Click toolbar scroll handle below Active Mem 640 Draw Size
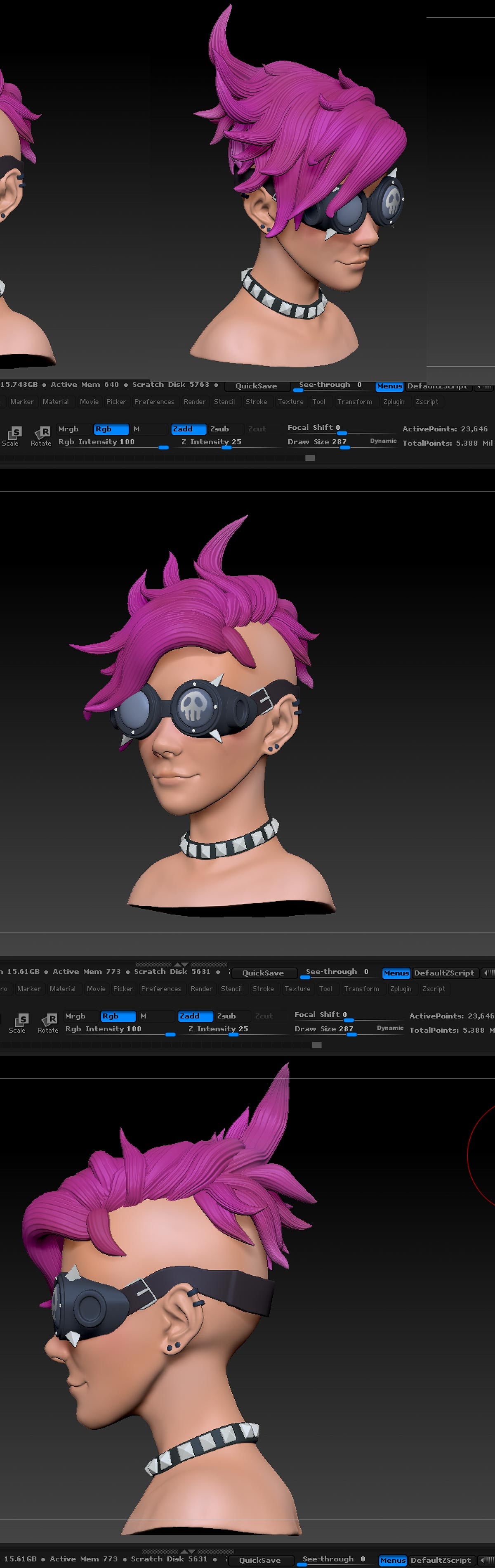 pyautogui.click(x=310, y=458)
